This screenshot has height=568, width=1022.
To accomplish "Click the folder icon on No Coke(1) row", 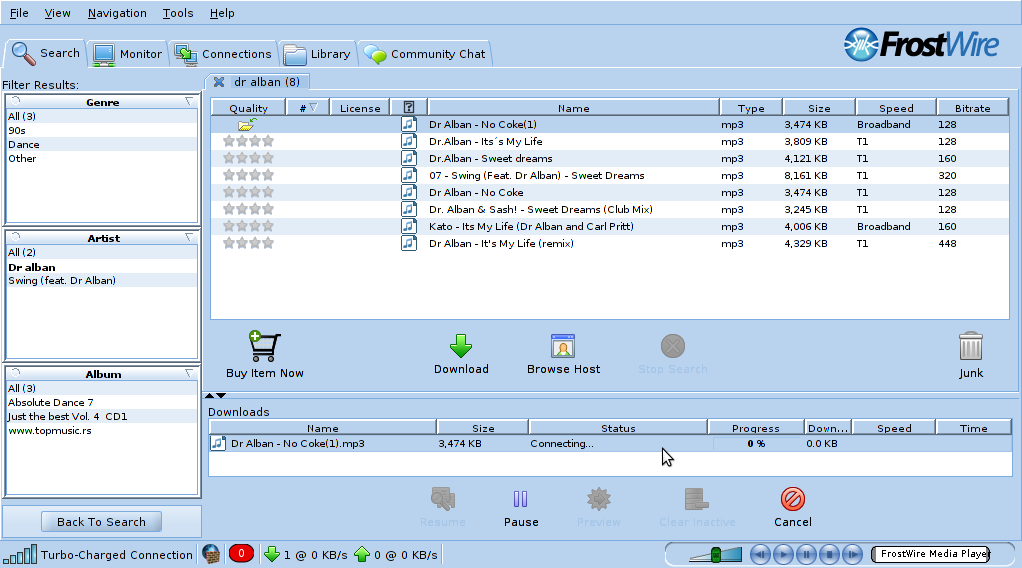I will 247,124.
